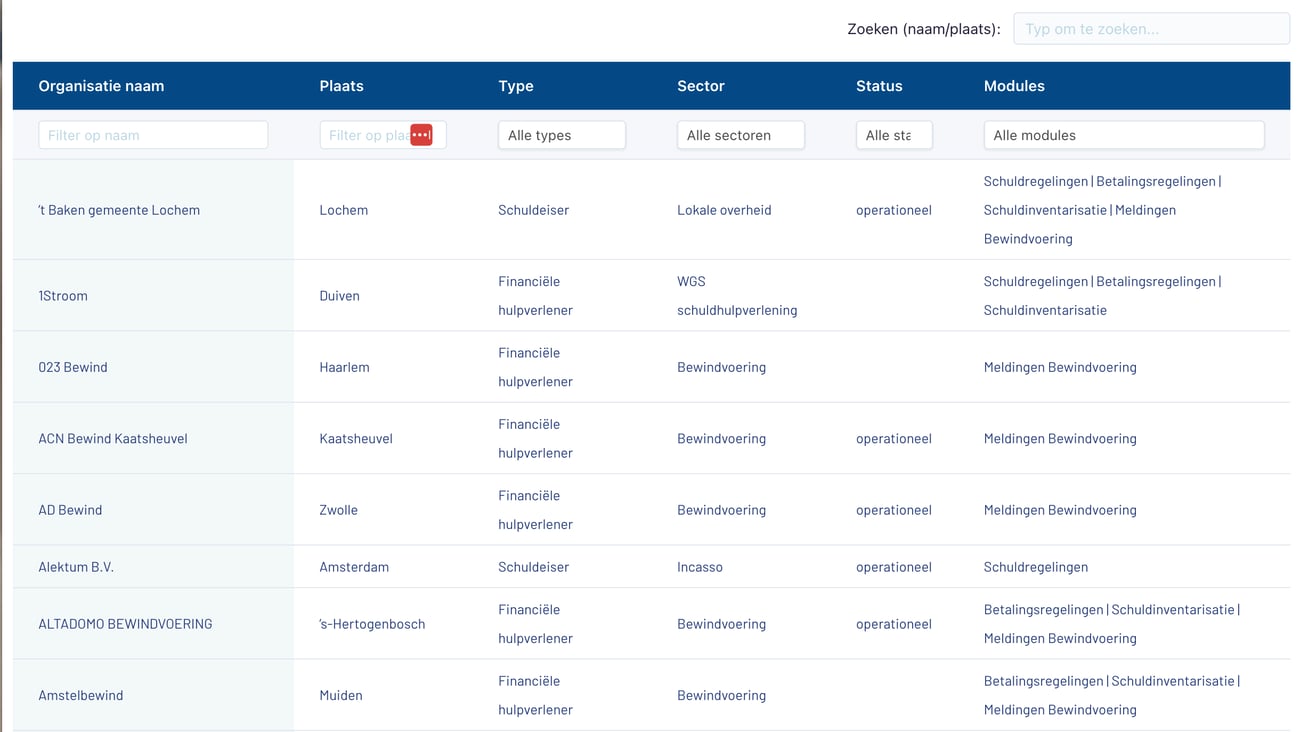Select the 't Baken gemeente Lochem row
The height and width of the screenshot is (732, 1300).
point(119,210)
